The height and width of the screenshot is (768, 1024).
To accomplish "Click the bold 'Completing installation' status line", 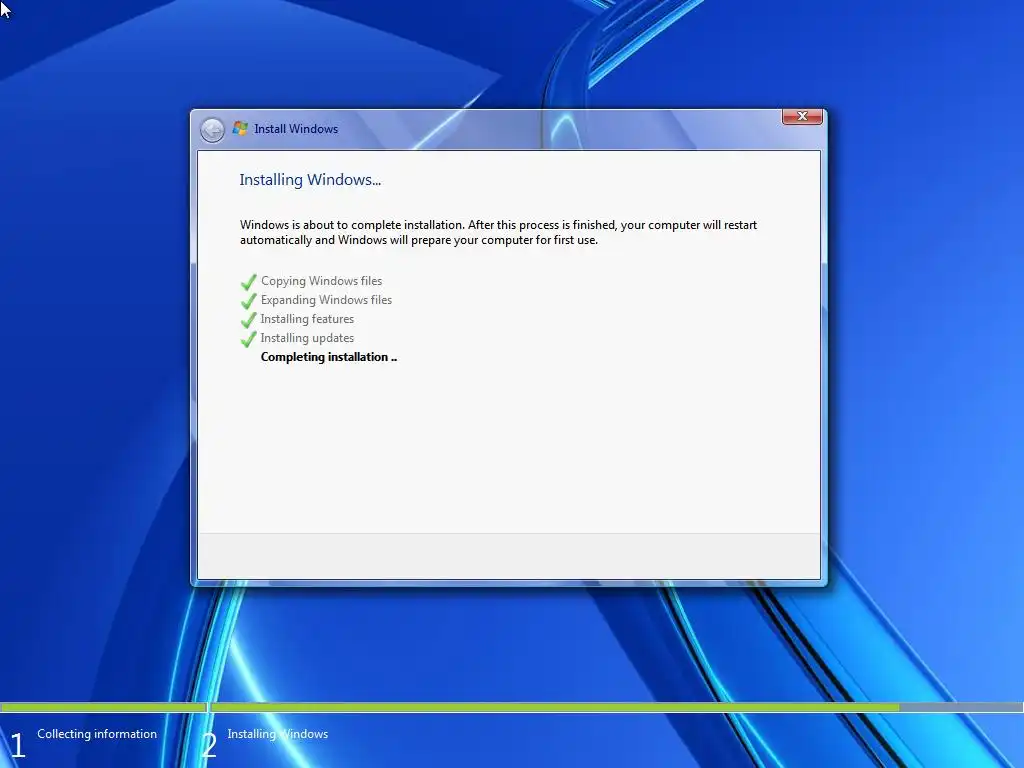I will coord(328,357).
